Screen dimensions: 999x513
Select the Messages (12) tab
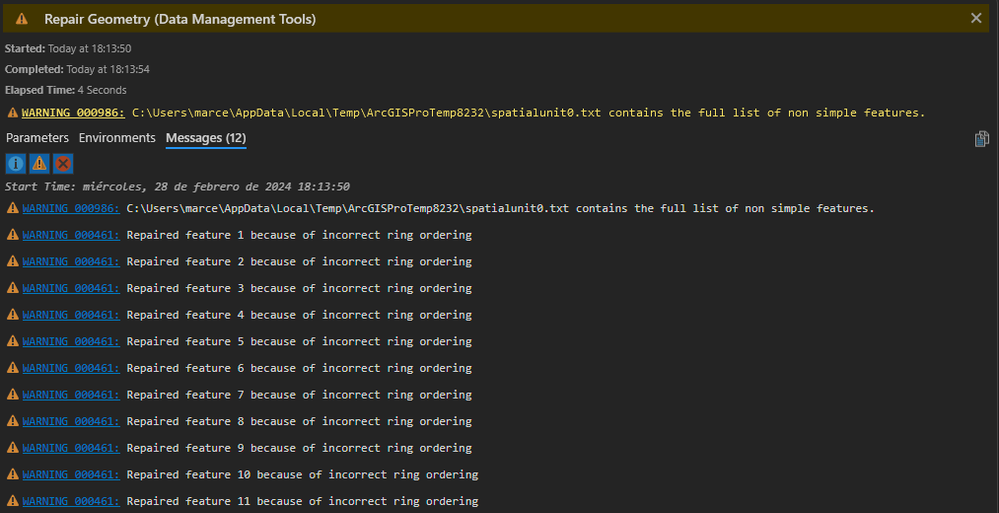pos(206,138)
